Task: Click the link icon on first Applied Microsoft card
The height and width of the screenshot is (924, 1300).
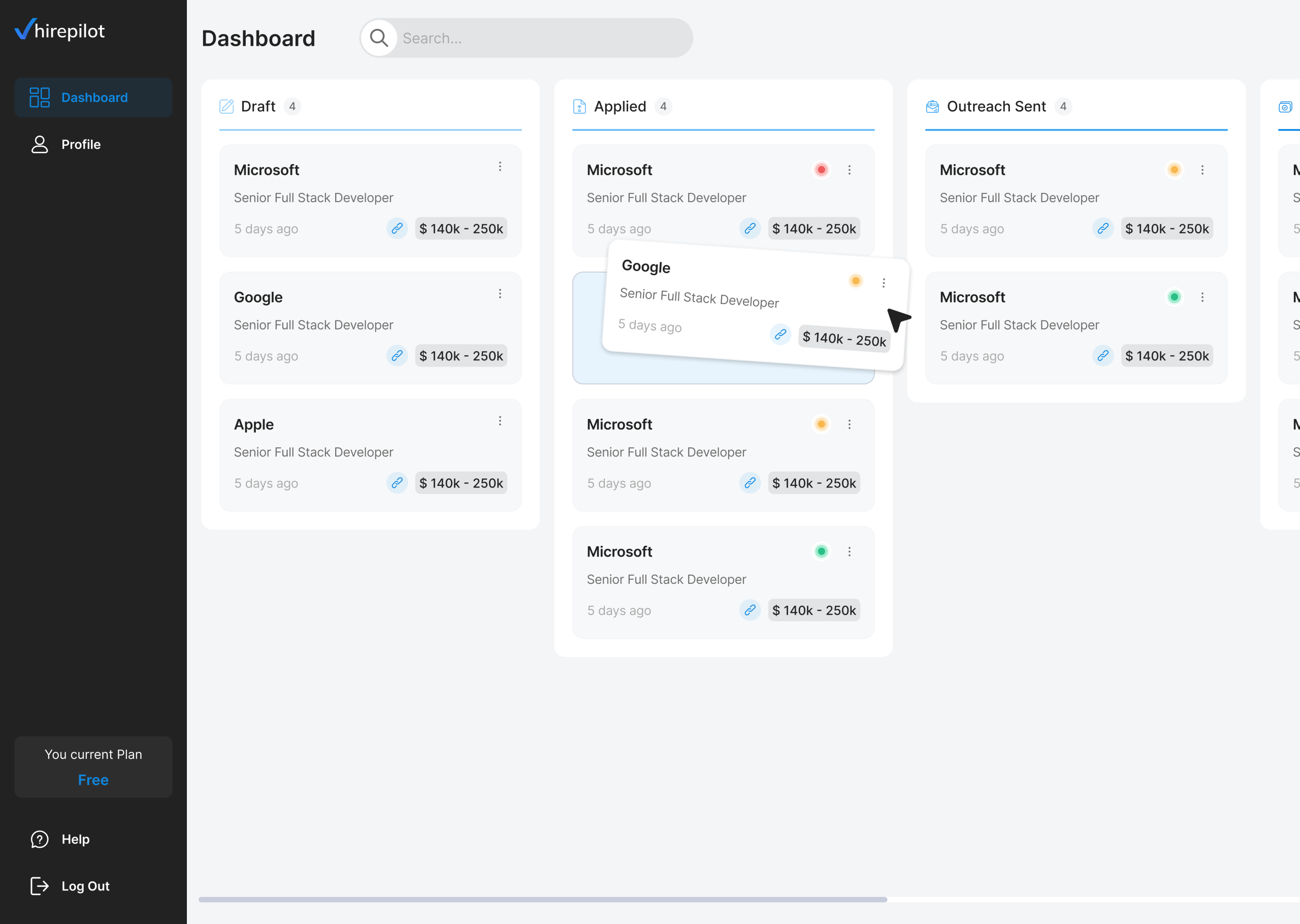Action: coord(750,228)
